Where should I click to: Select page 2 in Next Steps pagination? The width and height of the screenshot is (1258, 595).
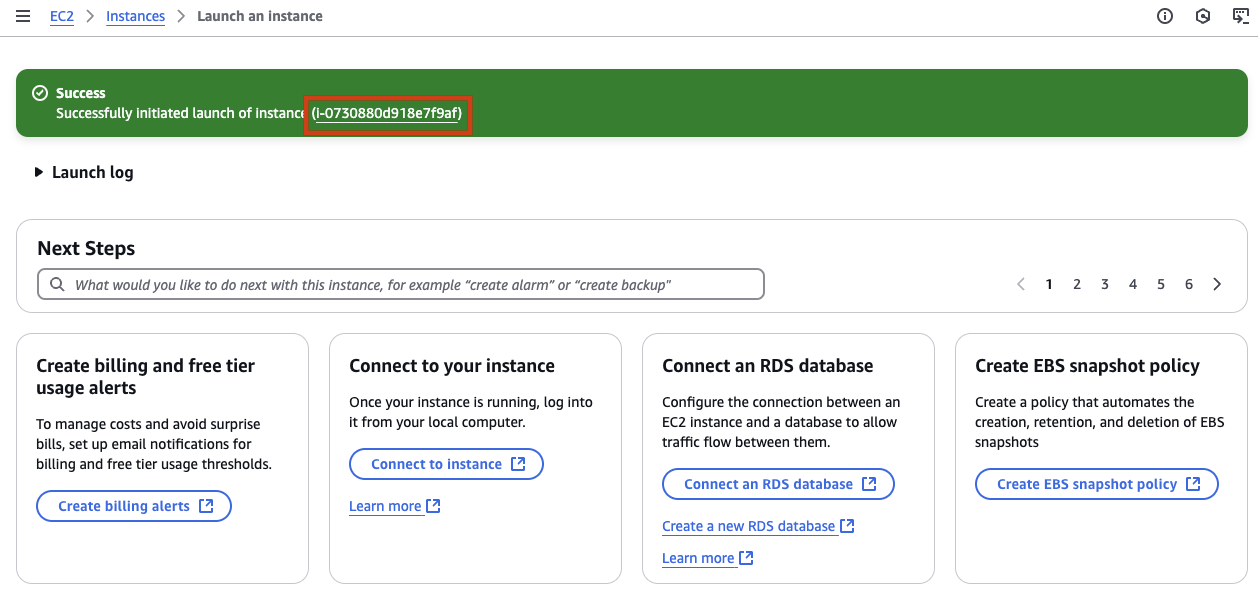[1077, 284]
